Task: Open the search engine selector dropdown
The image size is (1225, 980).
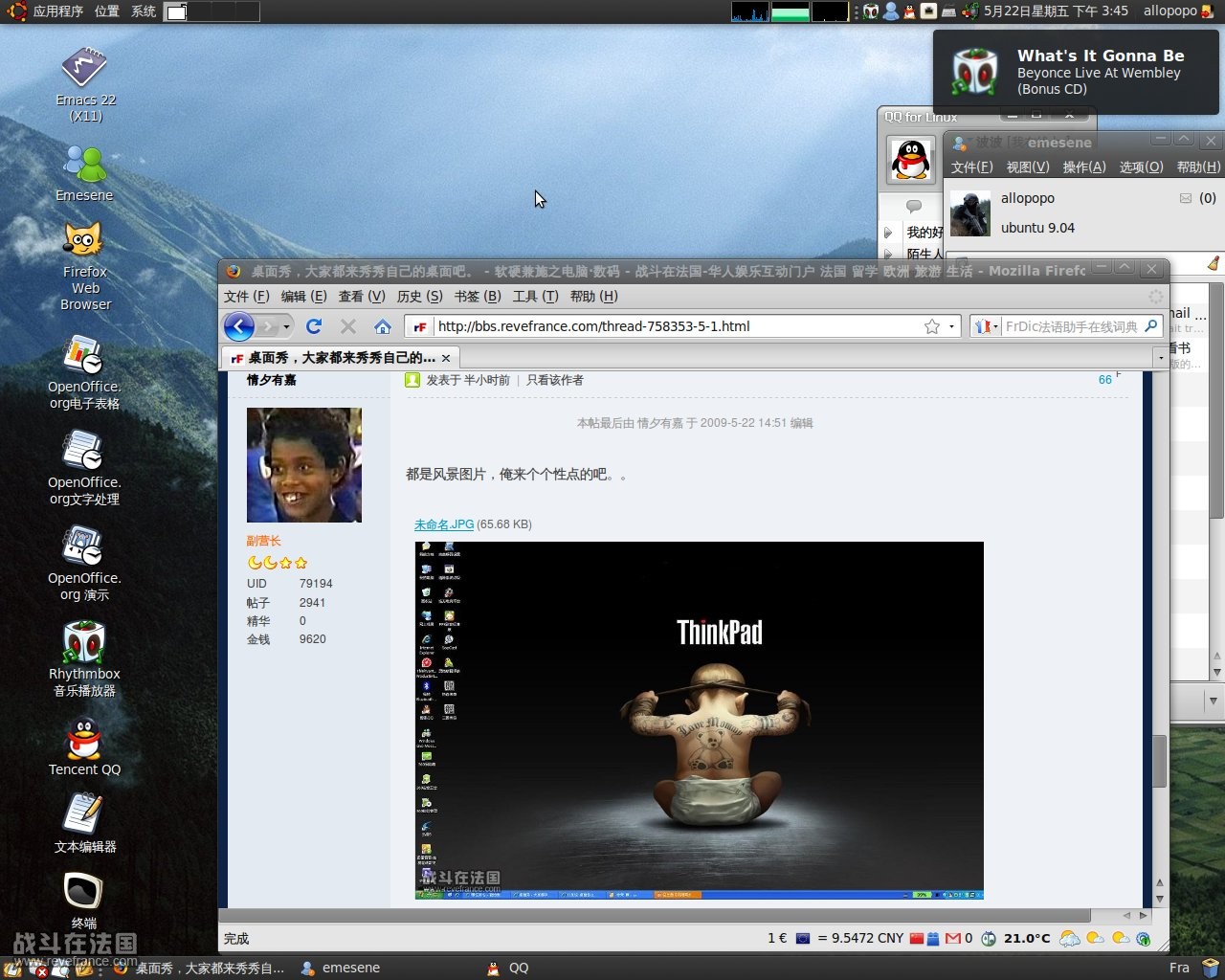Action: 986,326
